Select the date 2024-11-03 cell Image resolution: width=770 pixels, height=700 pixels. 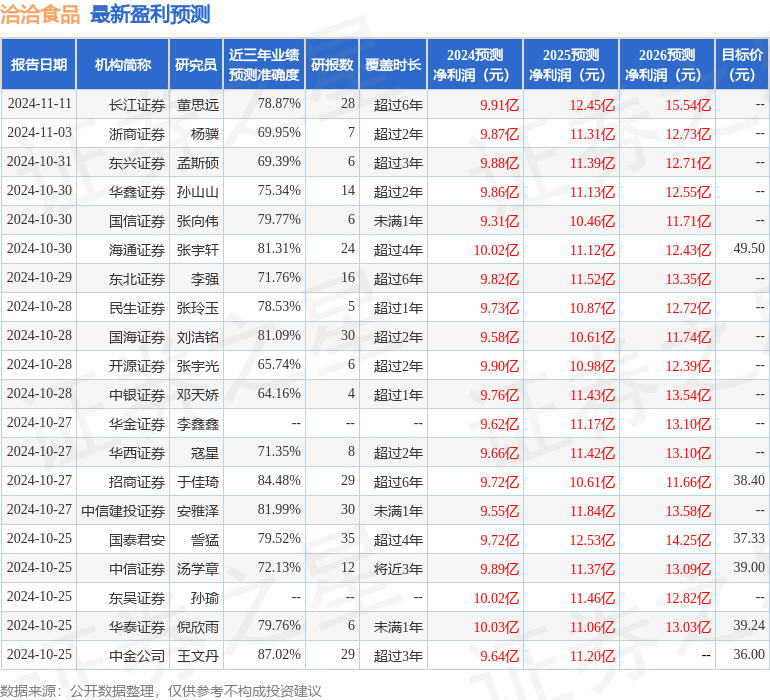coord(39,133)
